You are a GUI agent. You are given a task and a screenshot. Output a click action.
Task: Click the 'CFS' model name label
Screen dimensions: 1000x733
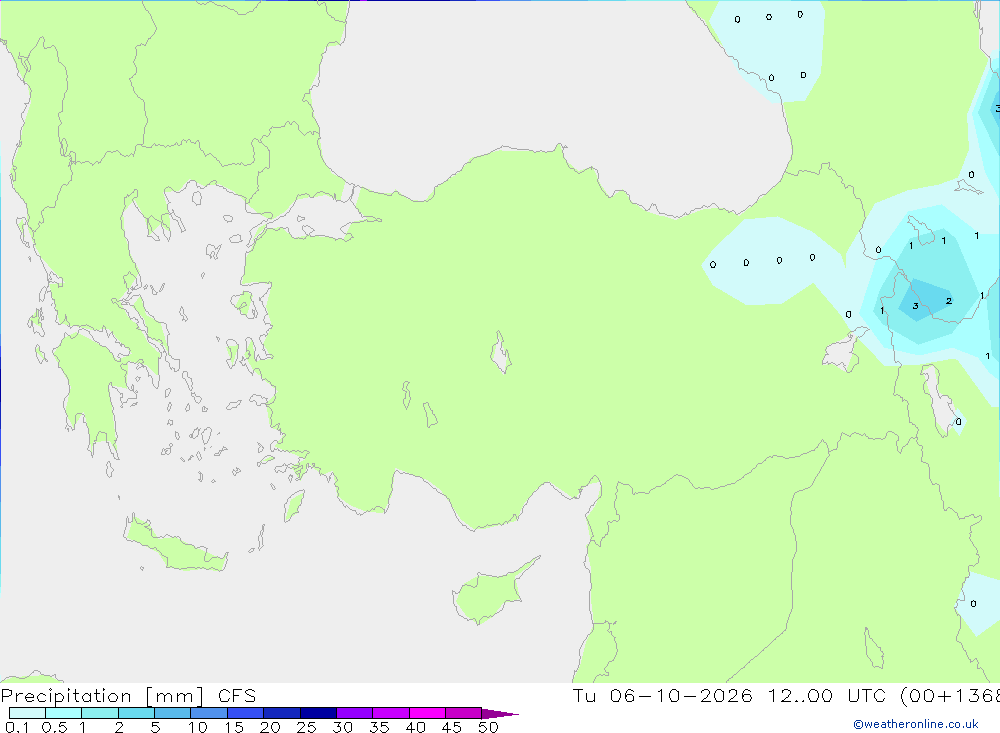pyautogui.click(x=237, y=696)
